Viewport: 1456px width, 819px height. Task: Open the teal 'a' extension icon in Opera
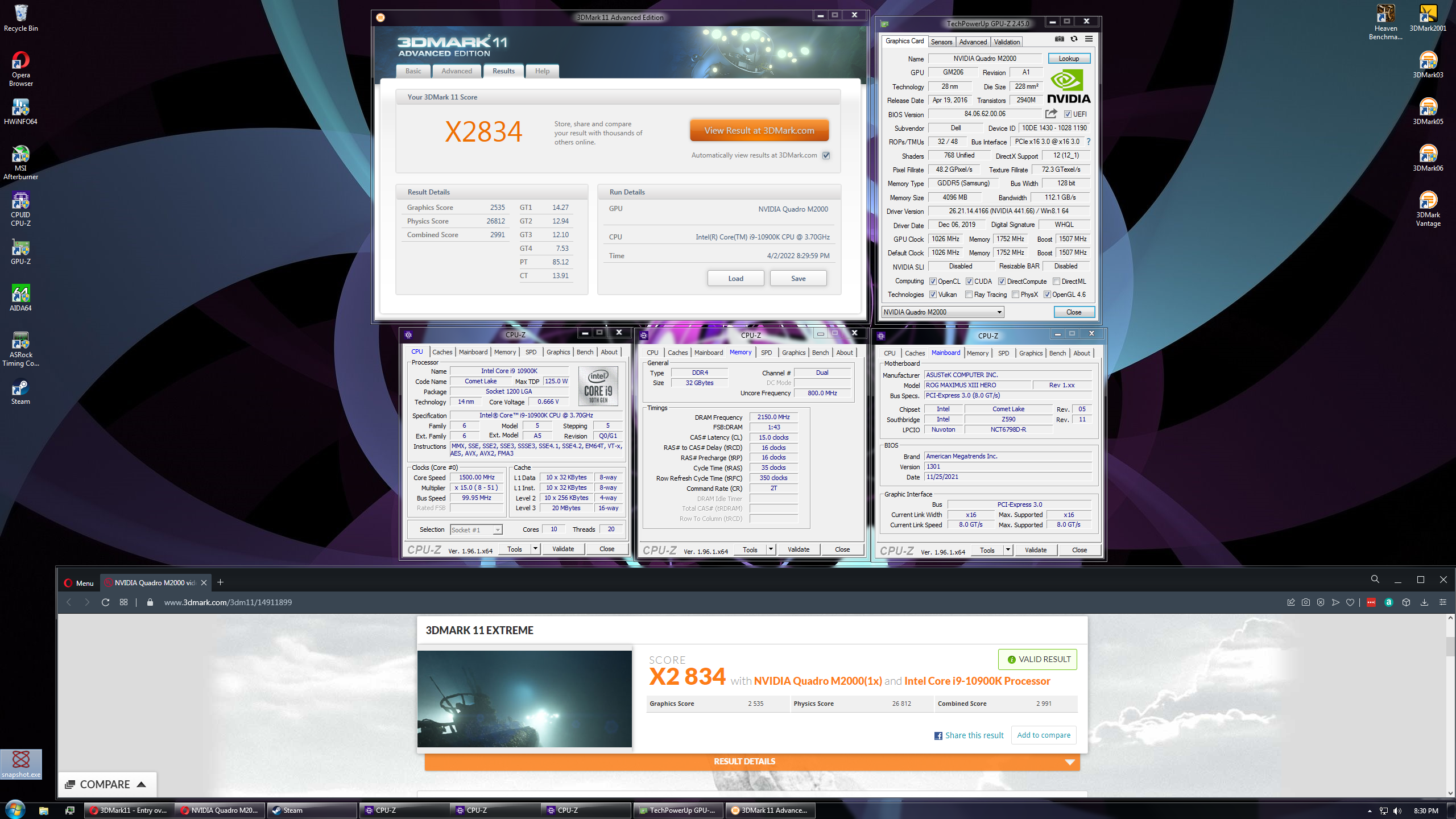pos(1389,602)
